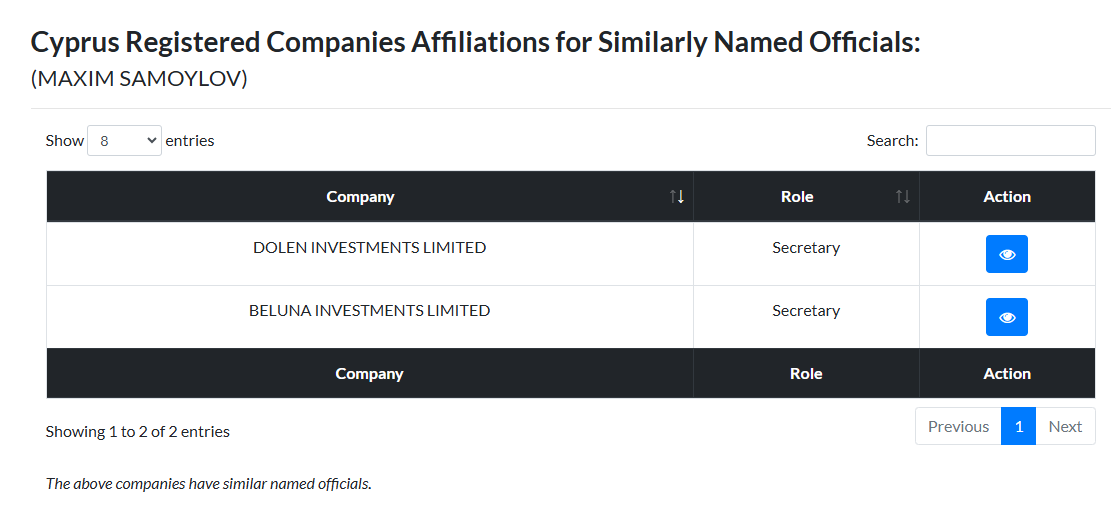Click the footer Role column label
Viewport: 1114px width, 507px height.
tap(806, 374)
